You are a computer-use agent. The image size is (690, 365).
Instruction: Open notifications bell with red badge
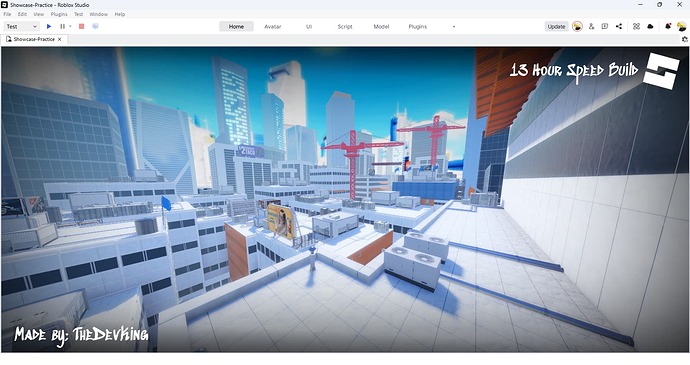pos(668,26)
